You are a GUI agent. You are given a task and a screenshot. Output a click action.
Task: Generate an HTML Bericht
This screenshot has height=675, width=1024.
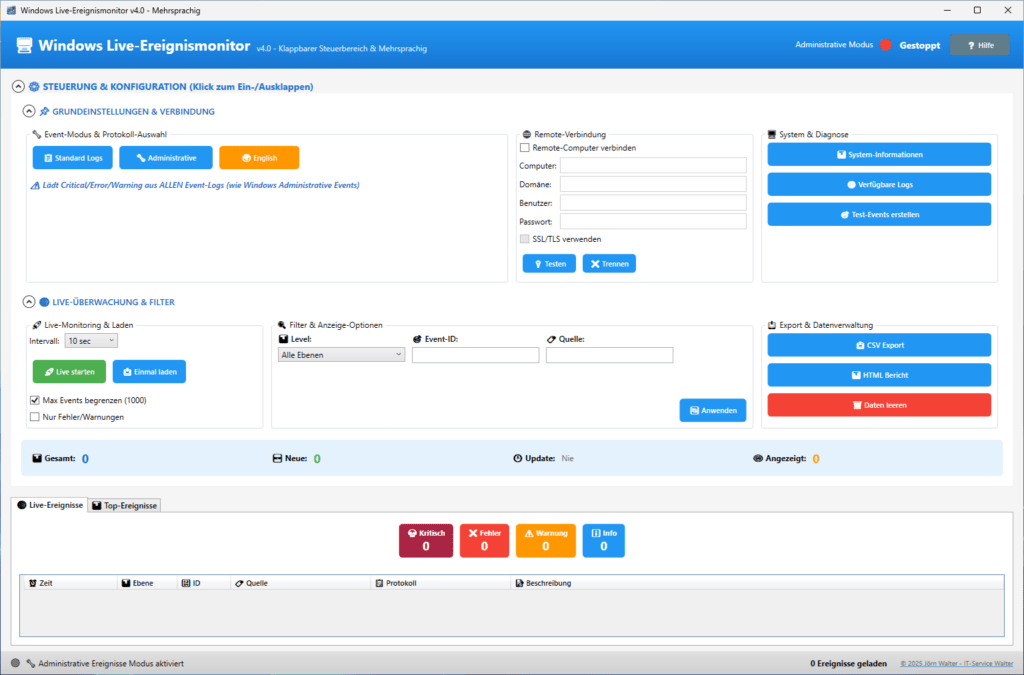click(x=878, y=376)
